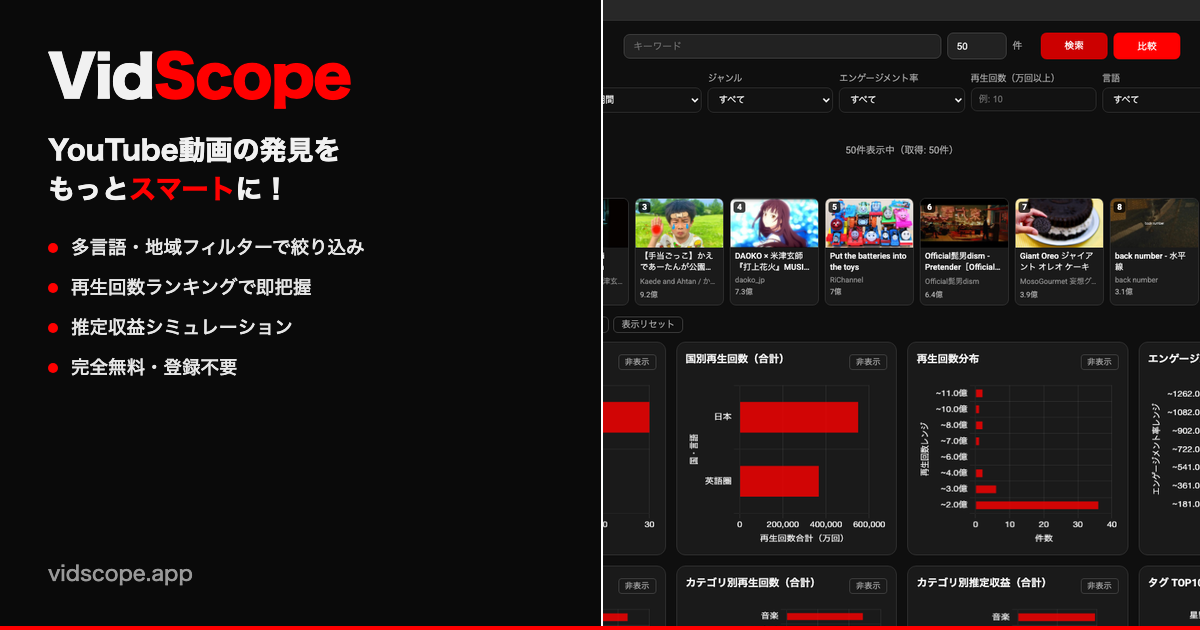Click the ~2.0億 bar in distribution chart

click(x=1037, y=505)
